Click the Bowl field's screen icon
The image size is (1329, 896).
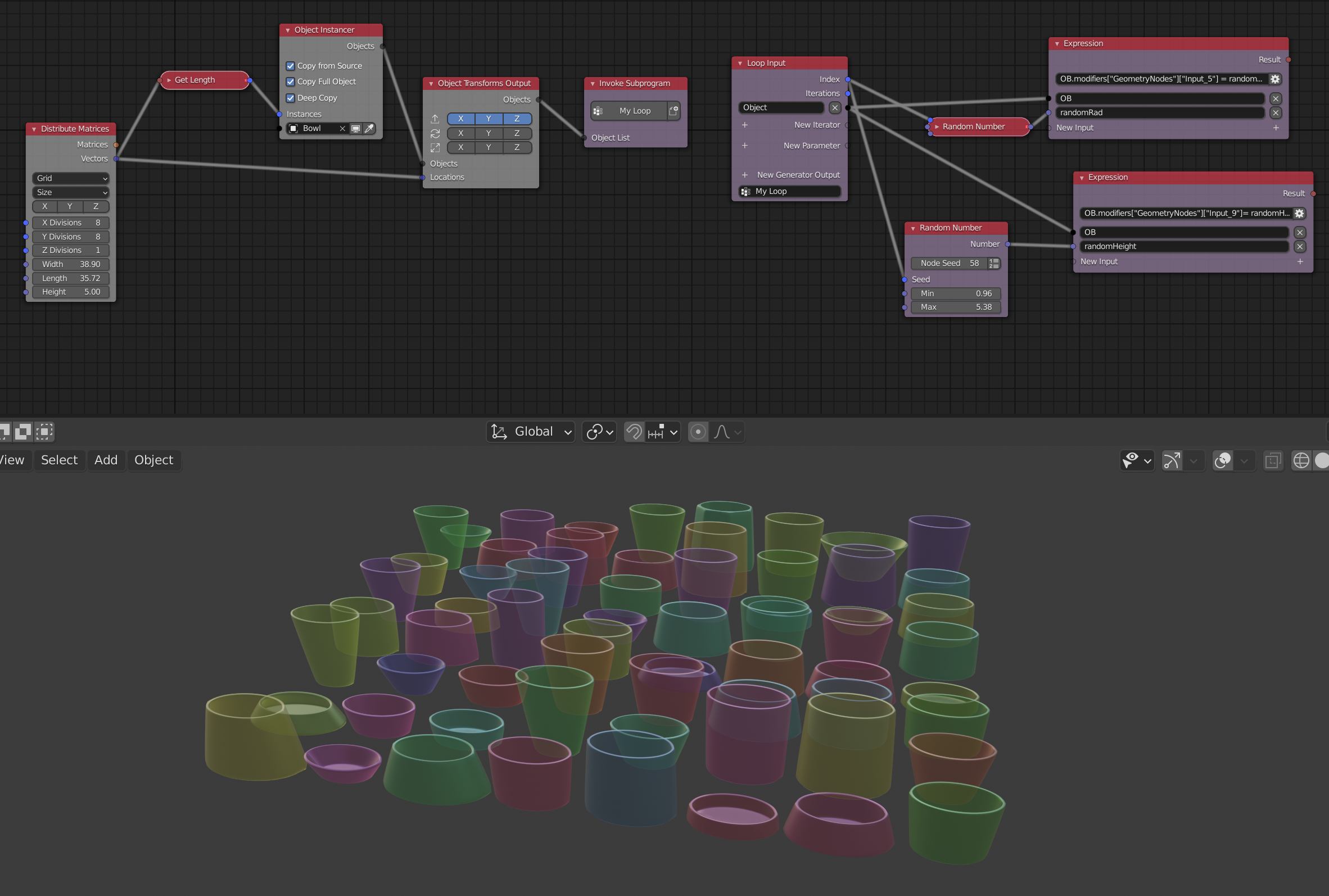tap(355, 129)
